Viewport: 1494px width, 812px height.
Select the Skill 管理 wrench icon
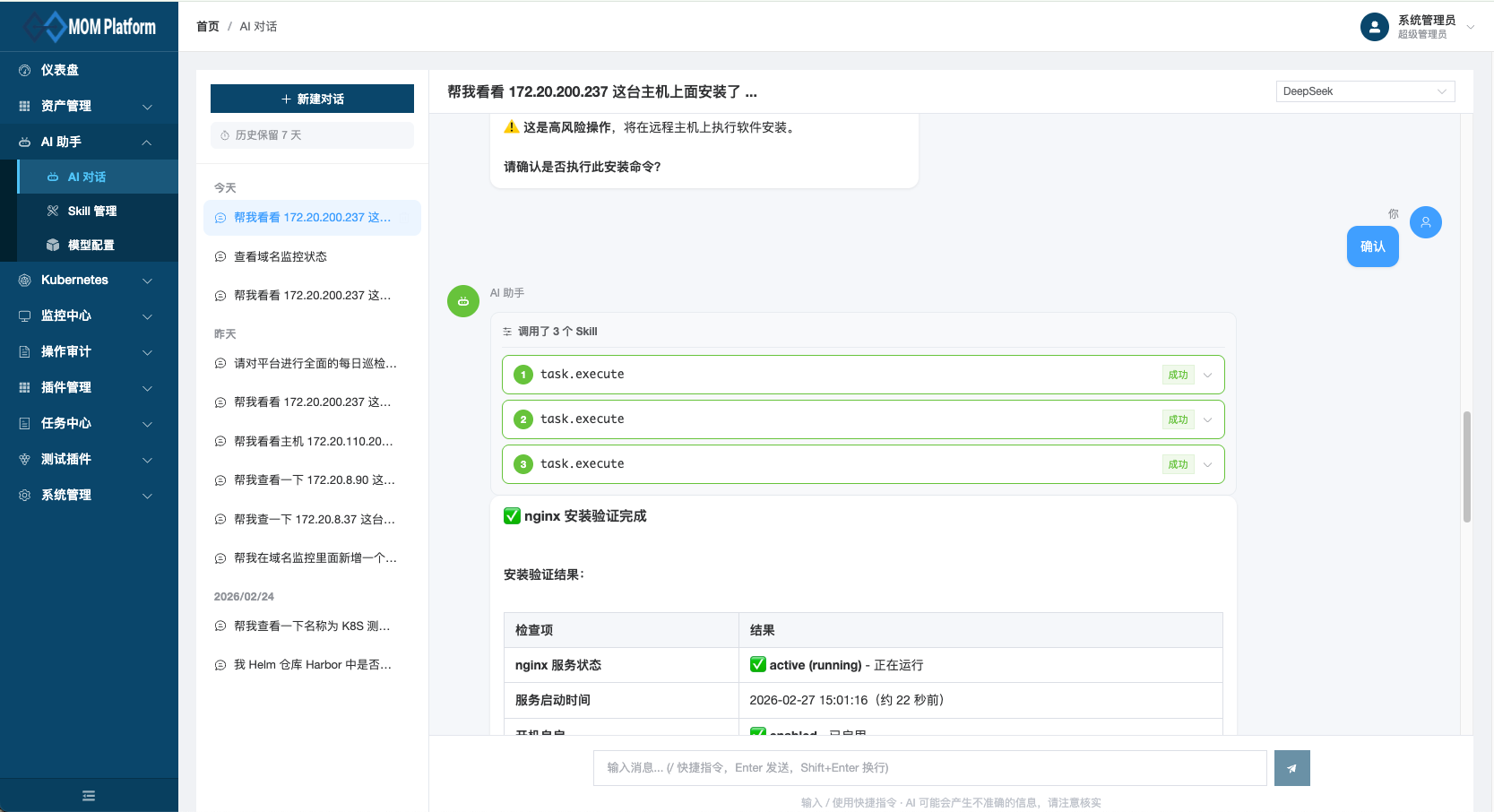click(x=52, y=211)
